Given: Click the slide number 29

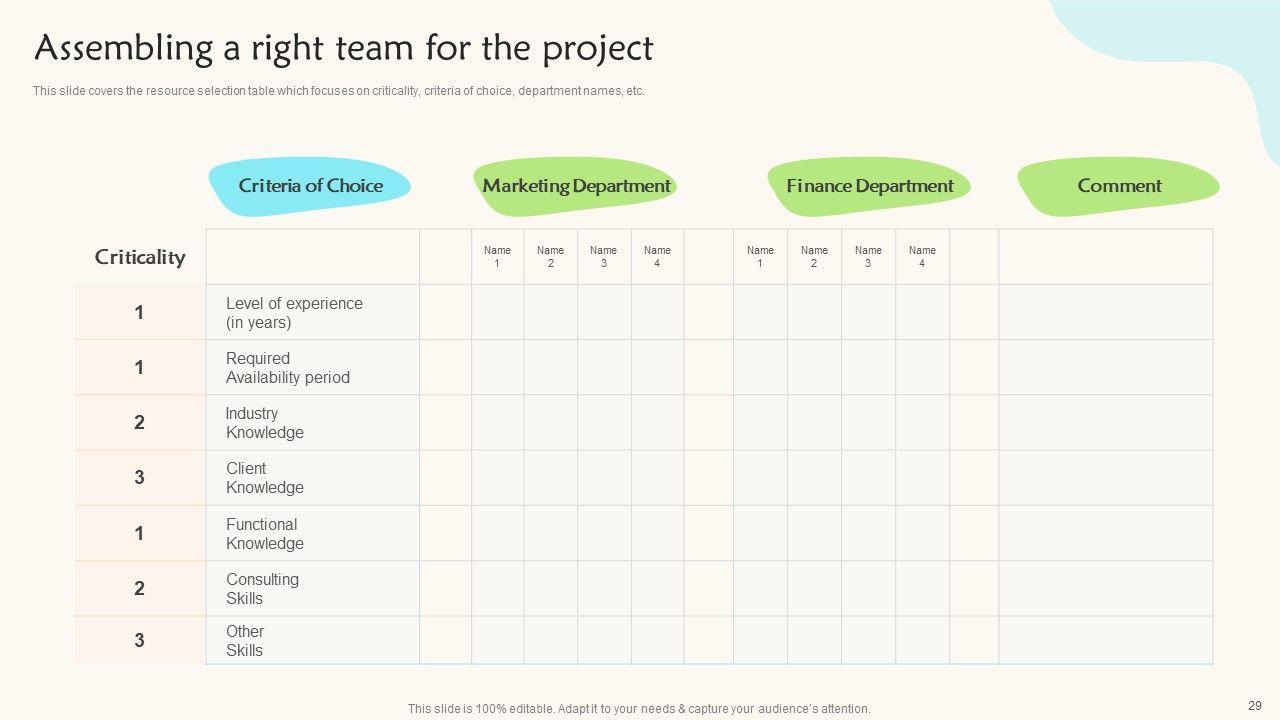Looking at the screenshot, I should 1255,705.
